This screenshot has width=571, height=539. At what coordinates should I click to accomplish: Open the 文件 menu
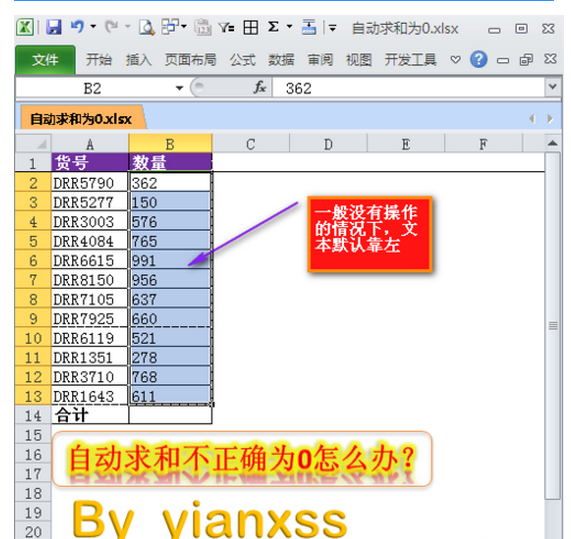coord(45,60)
